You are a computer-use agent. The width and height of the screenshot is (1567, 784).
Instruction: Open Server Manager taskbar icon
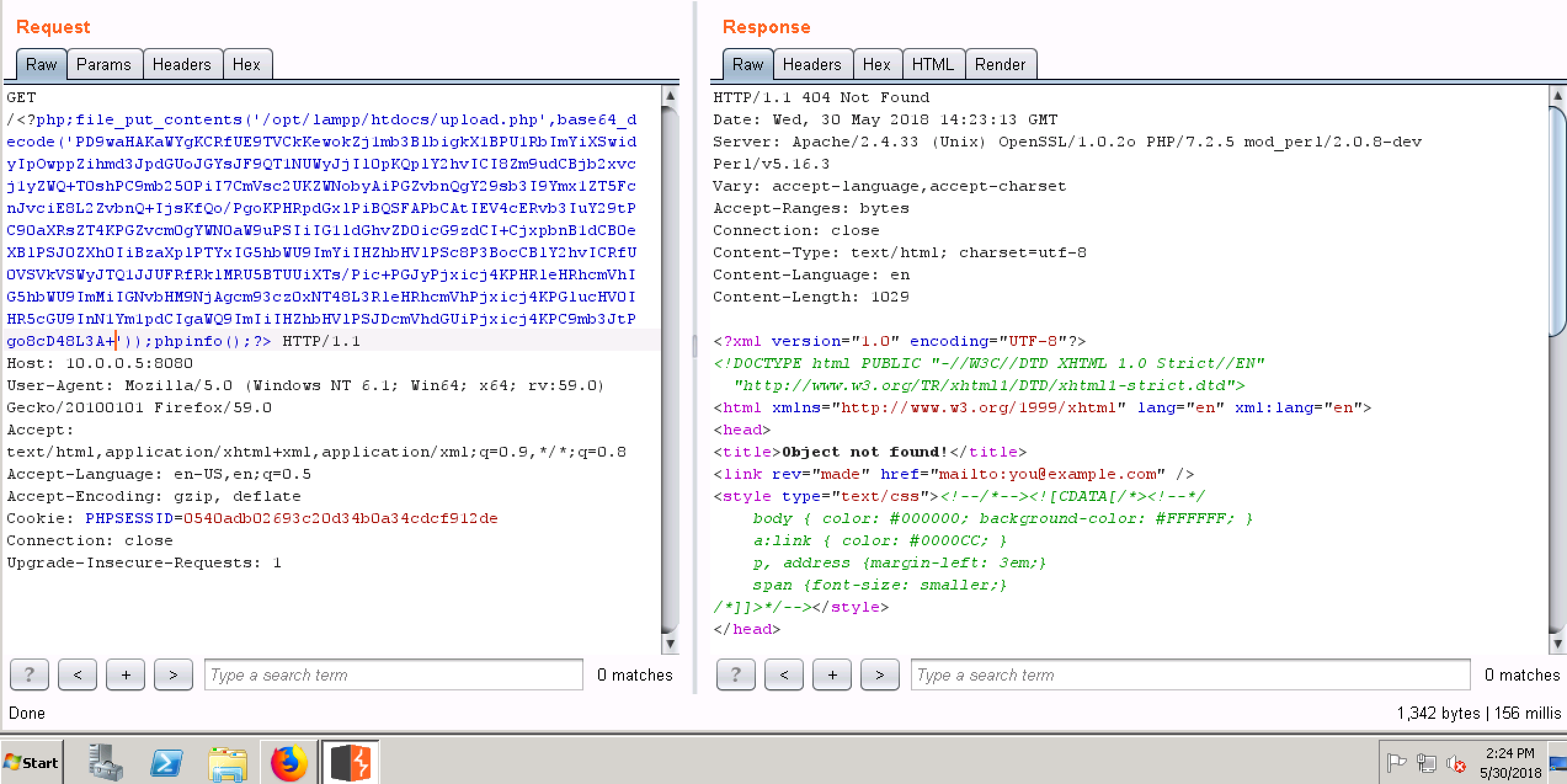tap(105, 762)
